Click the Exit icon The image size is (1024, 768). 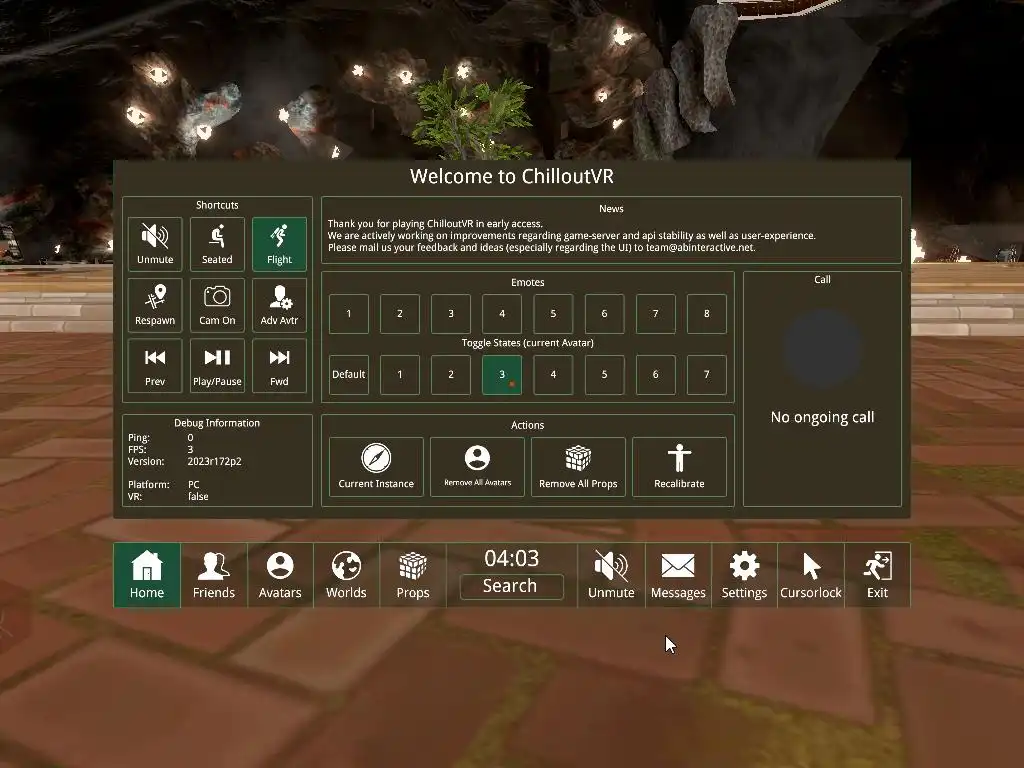[x=877, y=575]
